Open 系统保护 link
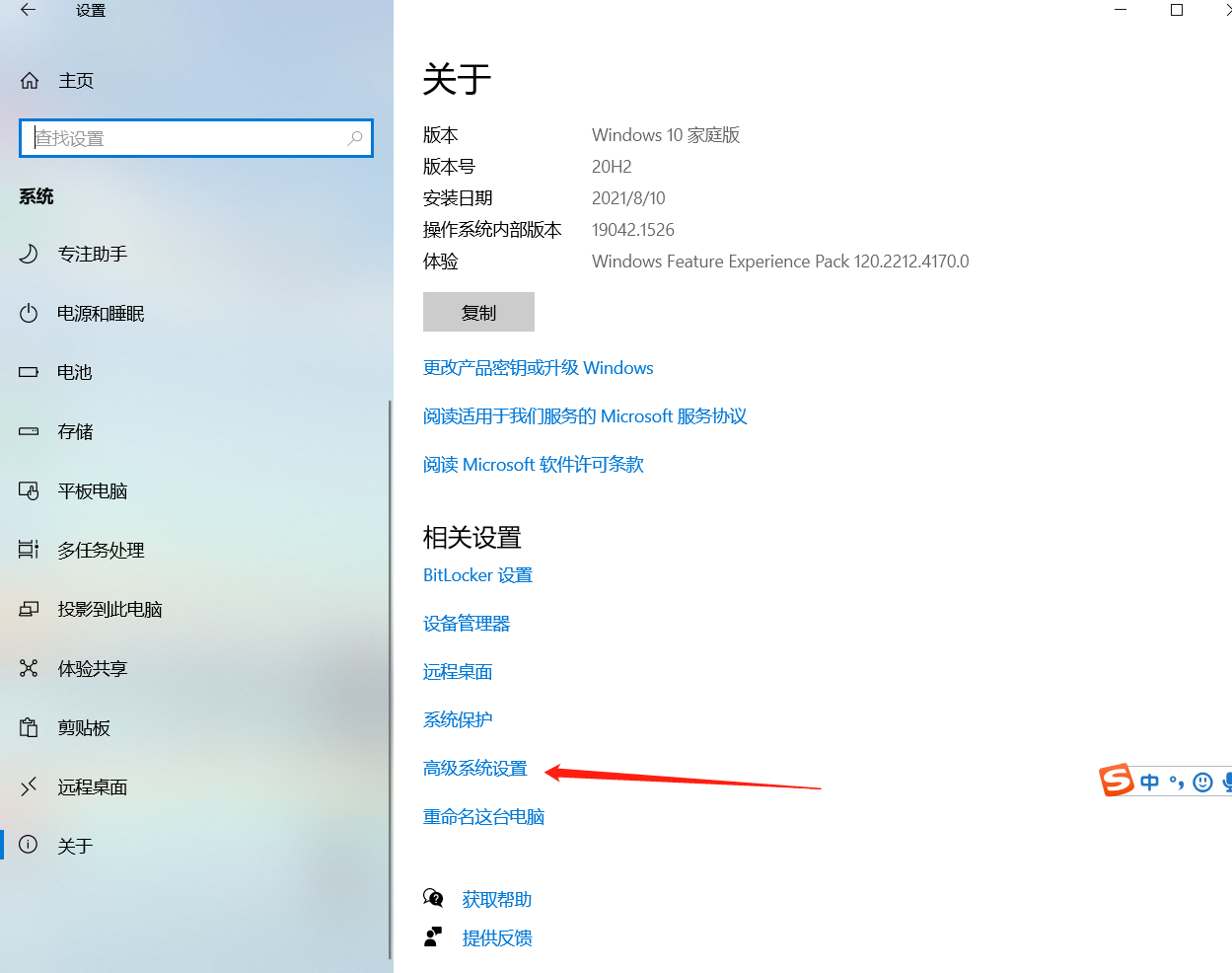The width and height of the screenshot is (1232, 973). tap(458, 719)
